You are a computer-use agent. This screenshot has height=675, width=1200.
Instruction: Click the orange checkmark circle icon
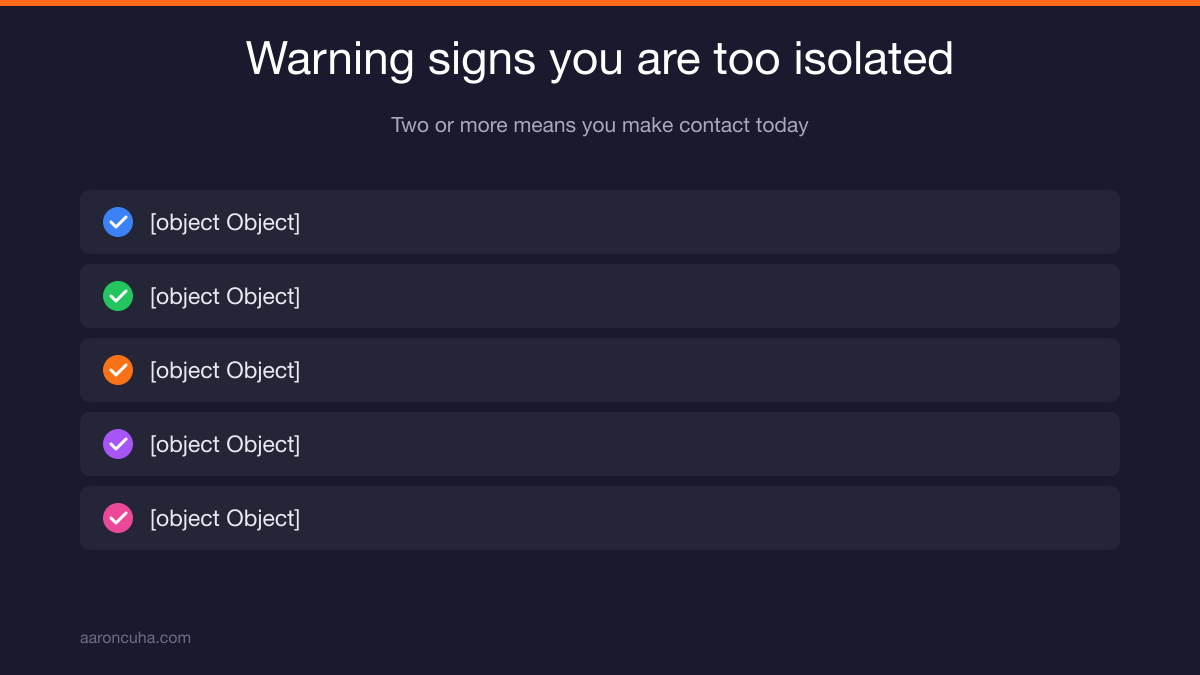pyautogui.click(x=118, y=370)
